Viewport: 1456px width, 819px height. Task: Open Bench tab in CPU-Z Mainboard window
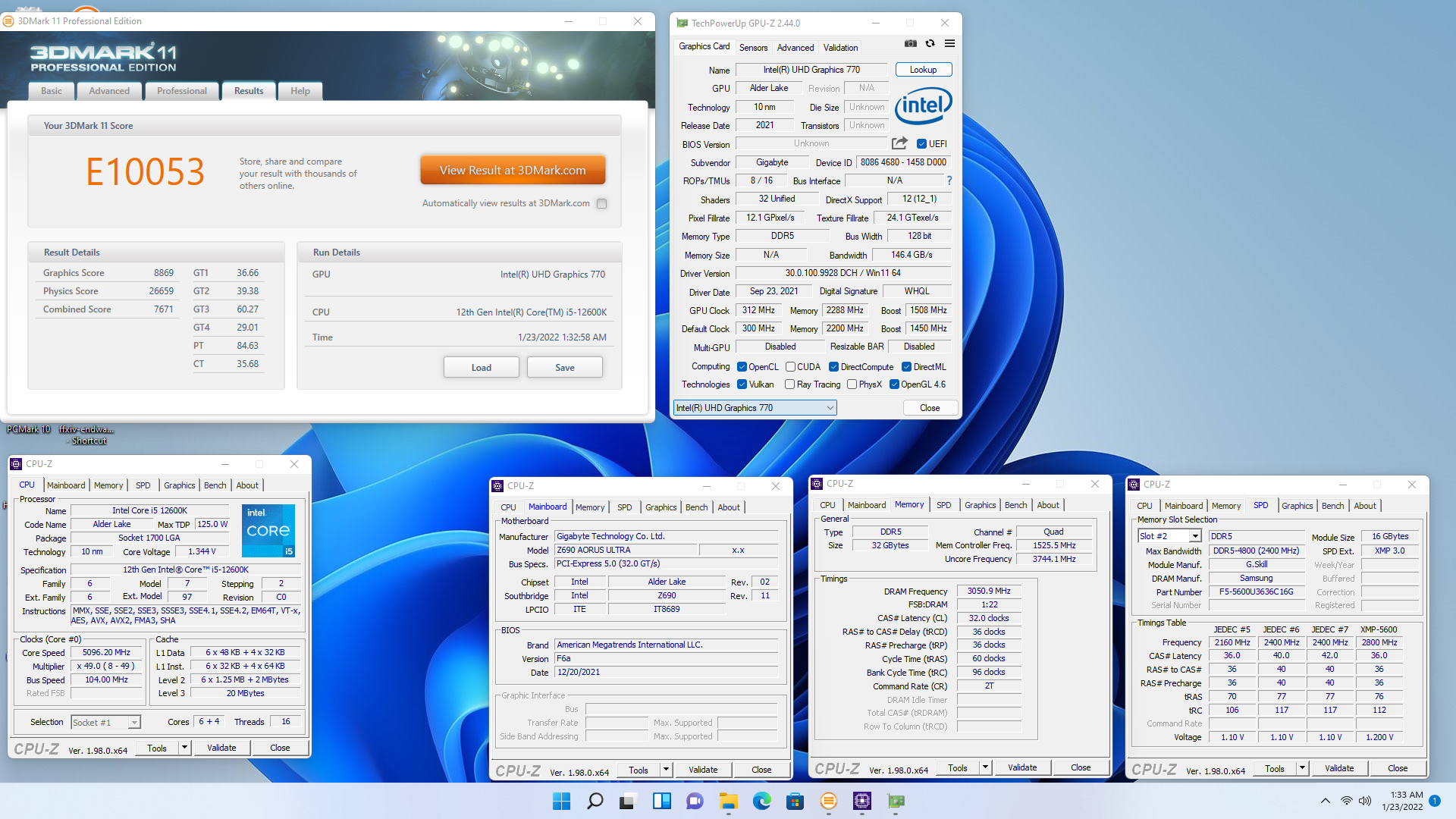tap(696, 507)
